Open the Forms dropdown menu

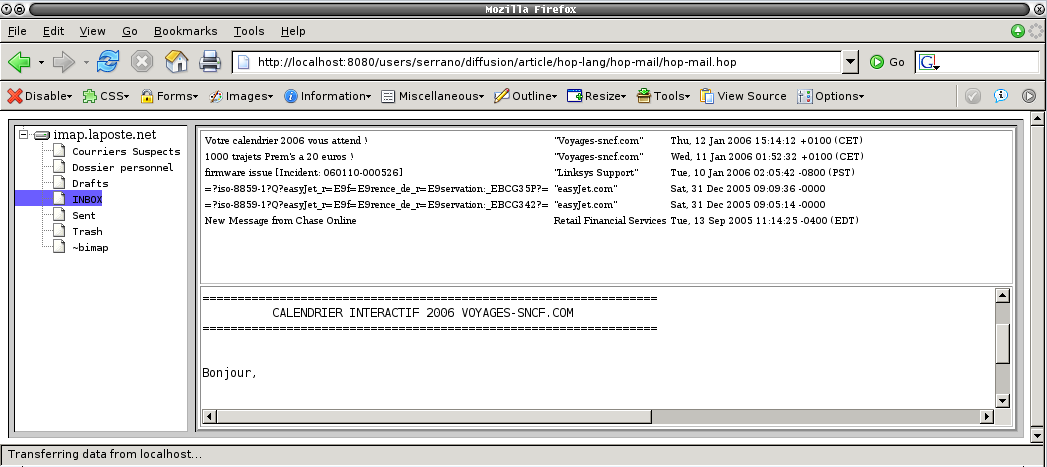170,96
